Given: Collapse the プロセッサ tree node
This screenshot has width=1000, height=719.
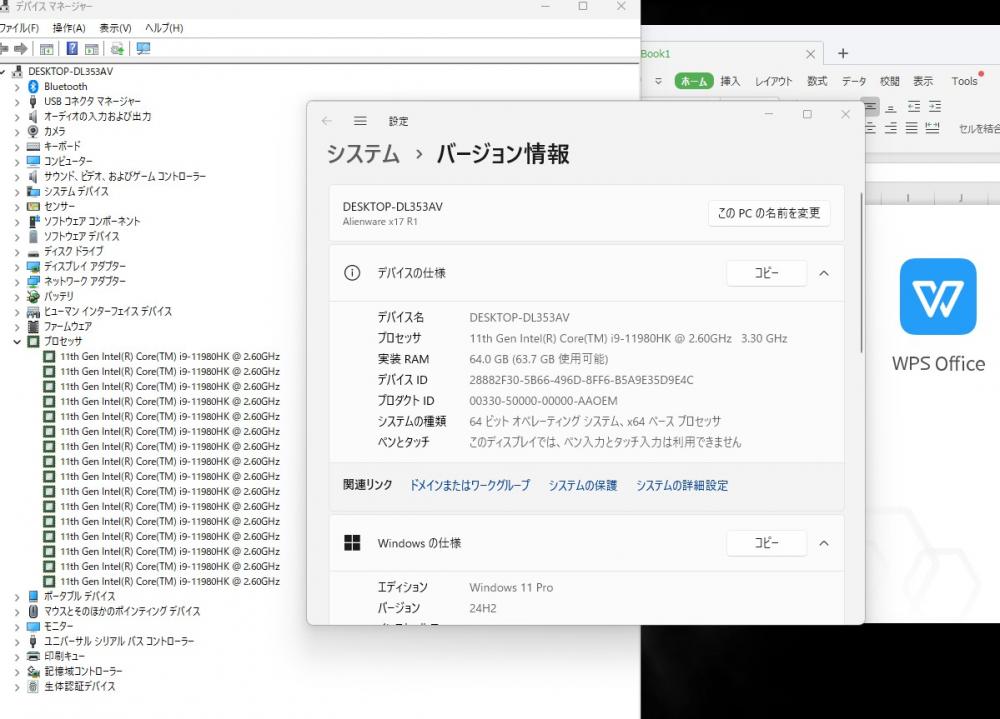Looking at the screenshot, I should (17, 341).
